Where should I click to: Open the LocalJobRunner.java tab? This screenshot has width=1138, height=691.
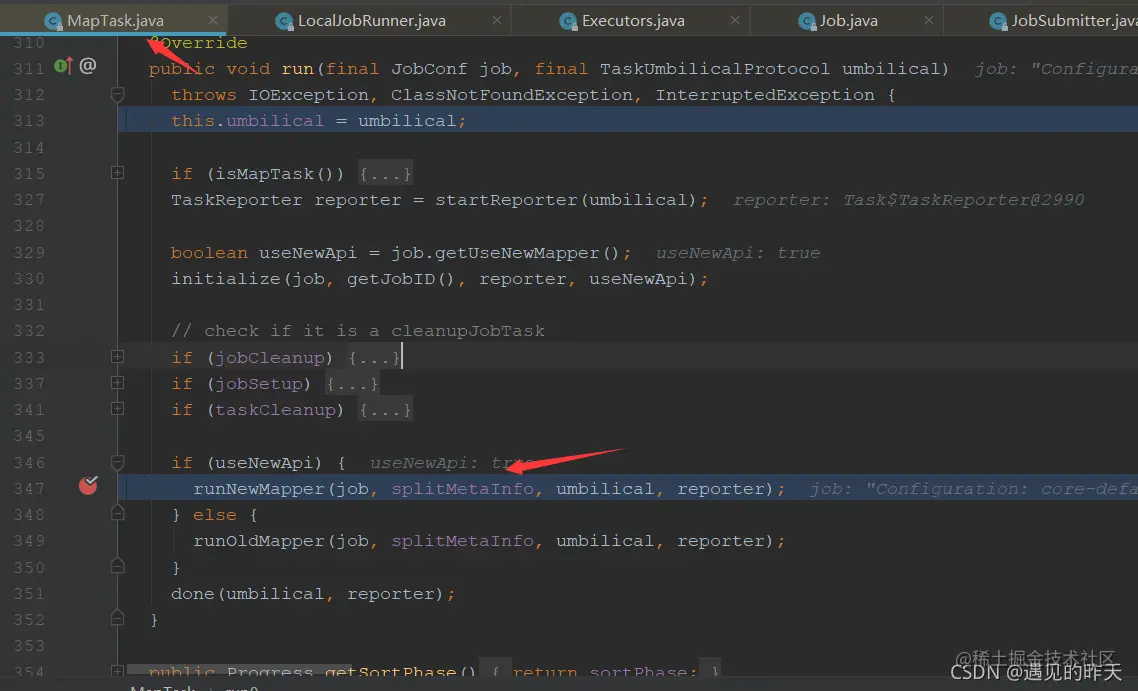pyautogui.click(x=371, y=21)
